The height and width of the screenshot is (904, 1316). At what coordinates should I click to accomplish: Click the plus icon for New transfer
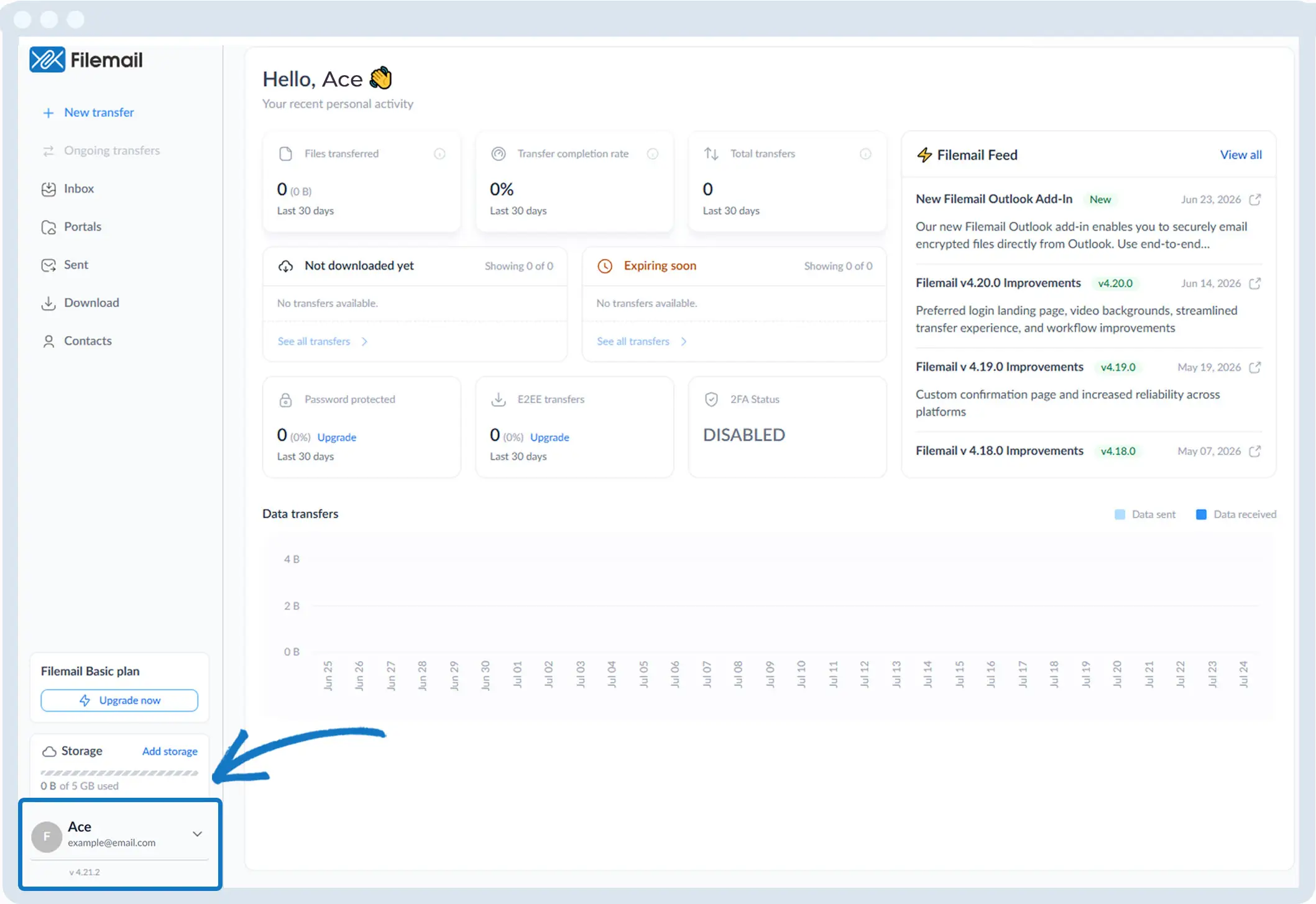[48, 113]
